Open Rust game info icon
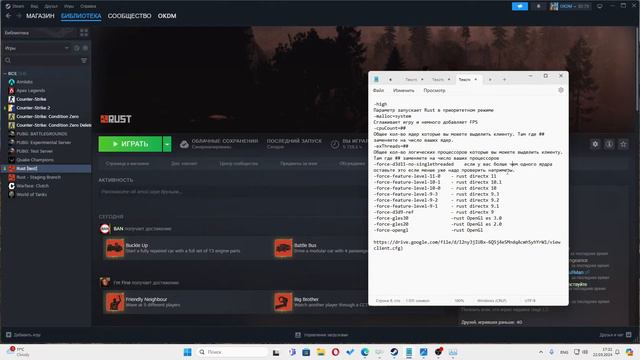 point(609,144)
